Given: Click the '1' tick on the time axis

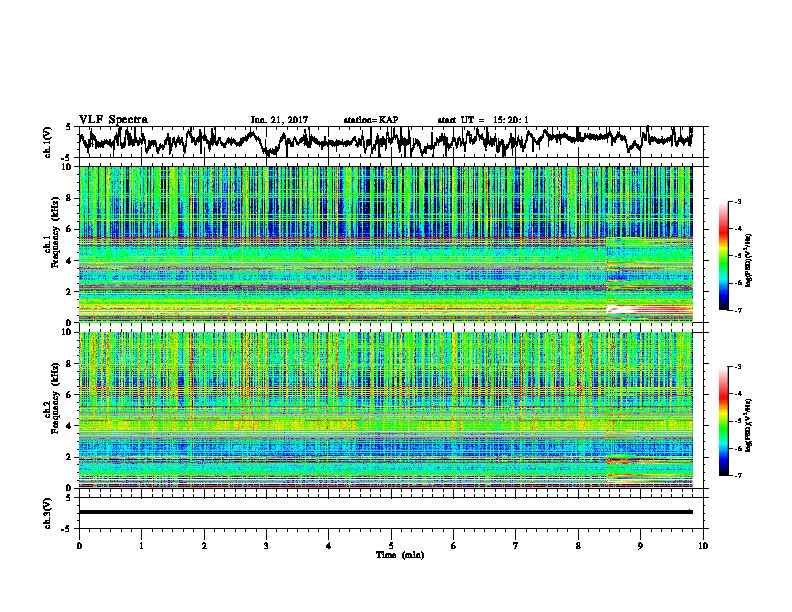Looking at the screenshot, I should pos(141,546).
